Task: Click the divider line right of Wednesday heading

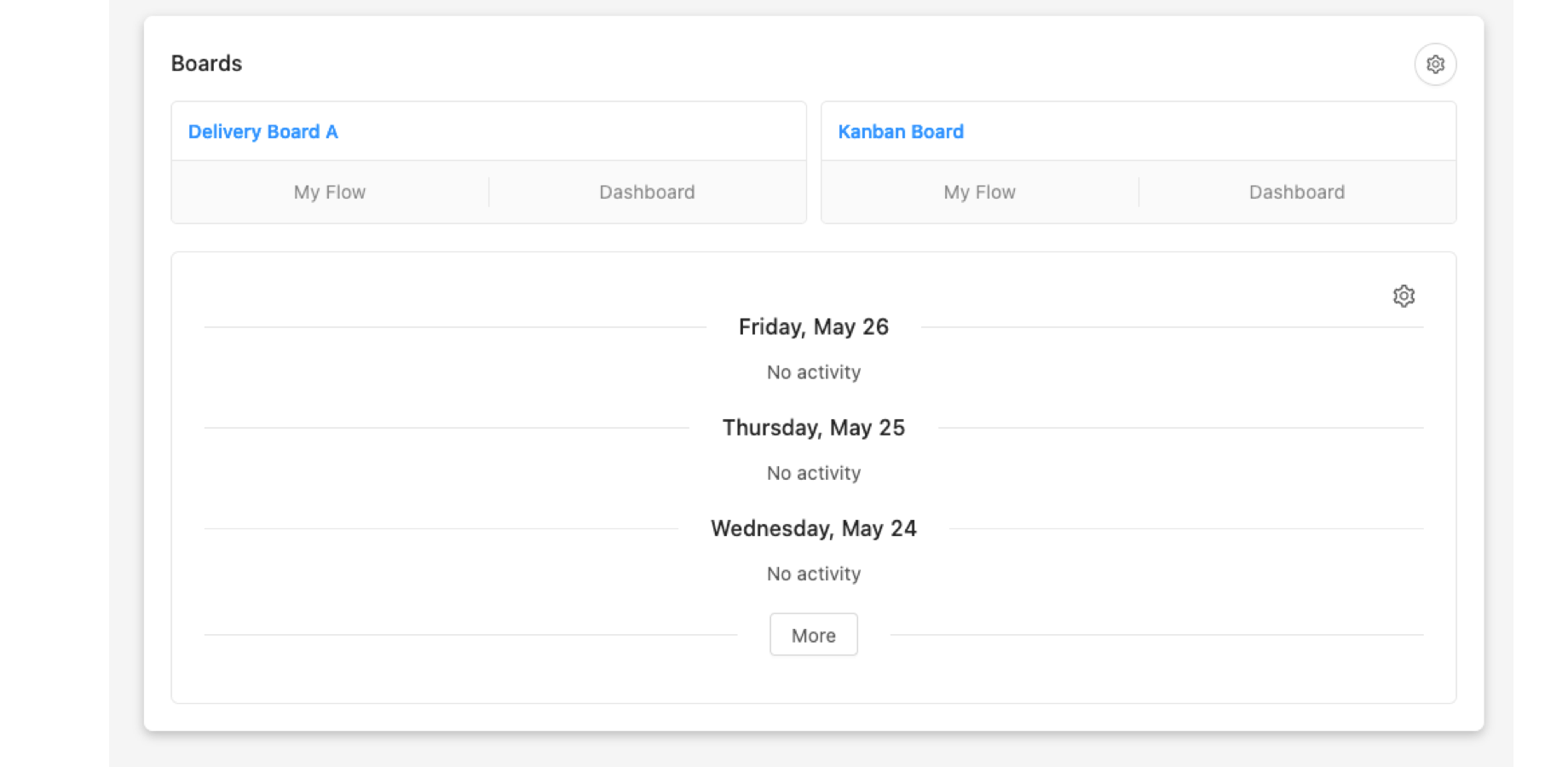Action: (x=1185, y=528)
